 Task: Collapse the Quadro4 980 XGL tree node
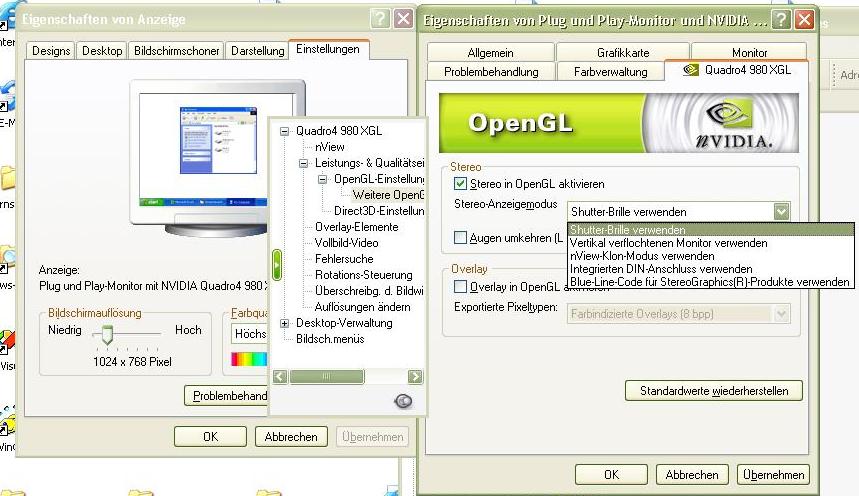coord(285,131)
